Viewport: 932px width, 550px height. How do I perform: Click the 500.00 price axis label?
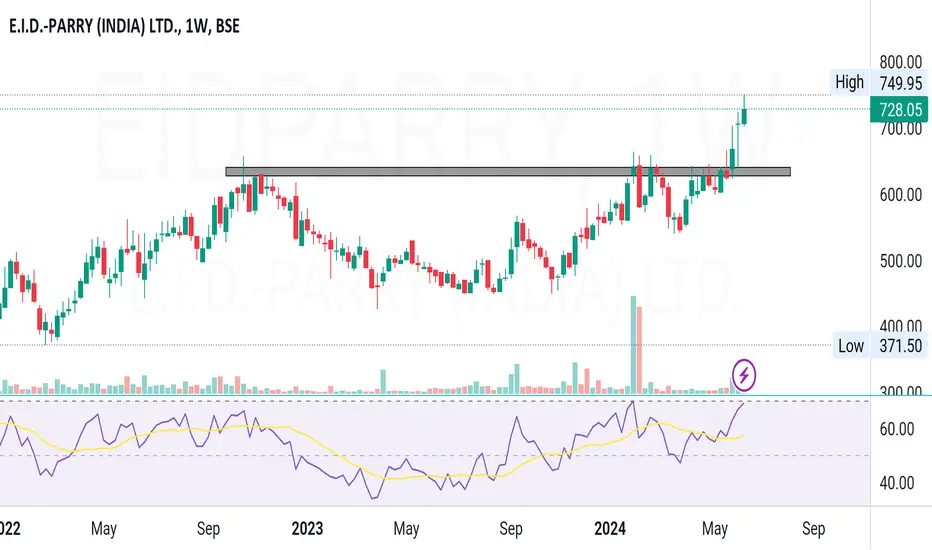point(900,261)
